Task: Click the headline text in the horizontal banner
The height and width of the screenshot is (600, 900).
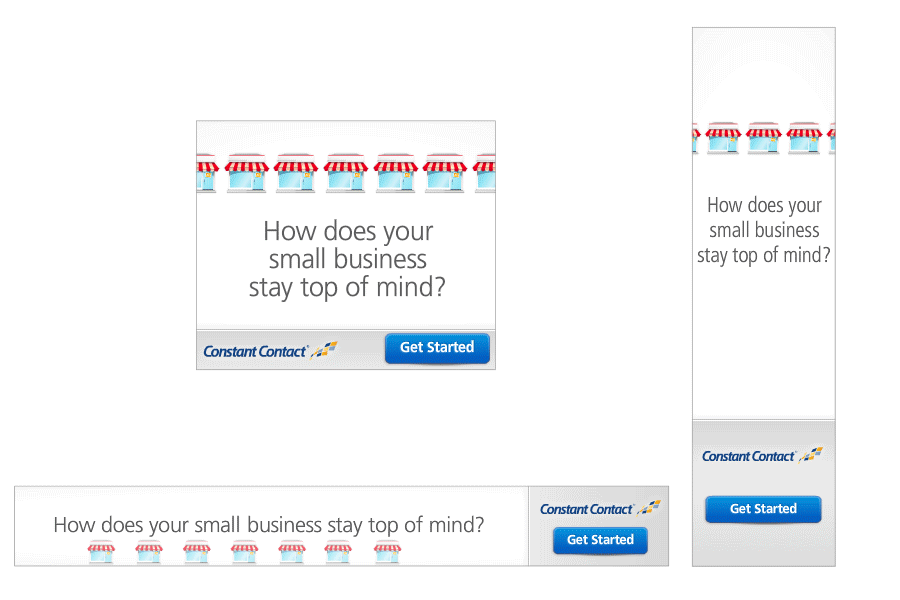Action: pyautogui.click(x=269, y=525)
